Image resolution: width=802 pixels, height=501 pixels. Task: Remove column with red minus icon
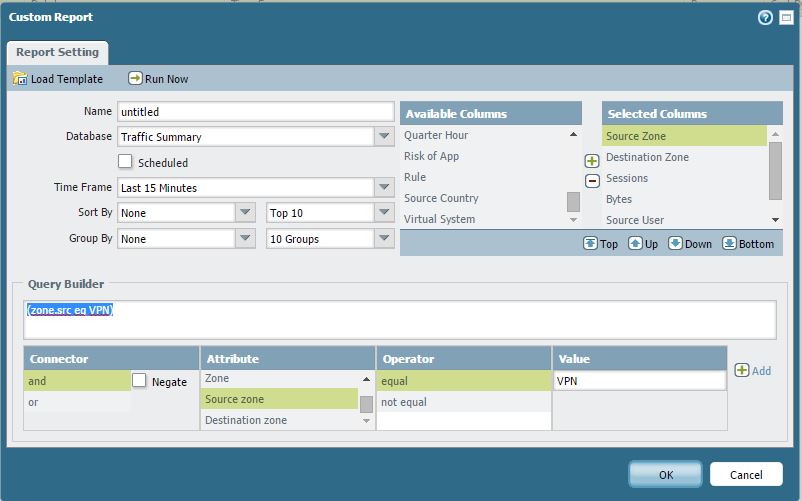pos(592,180)
